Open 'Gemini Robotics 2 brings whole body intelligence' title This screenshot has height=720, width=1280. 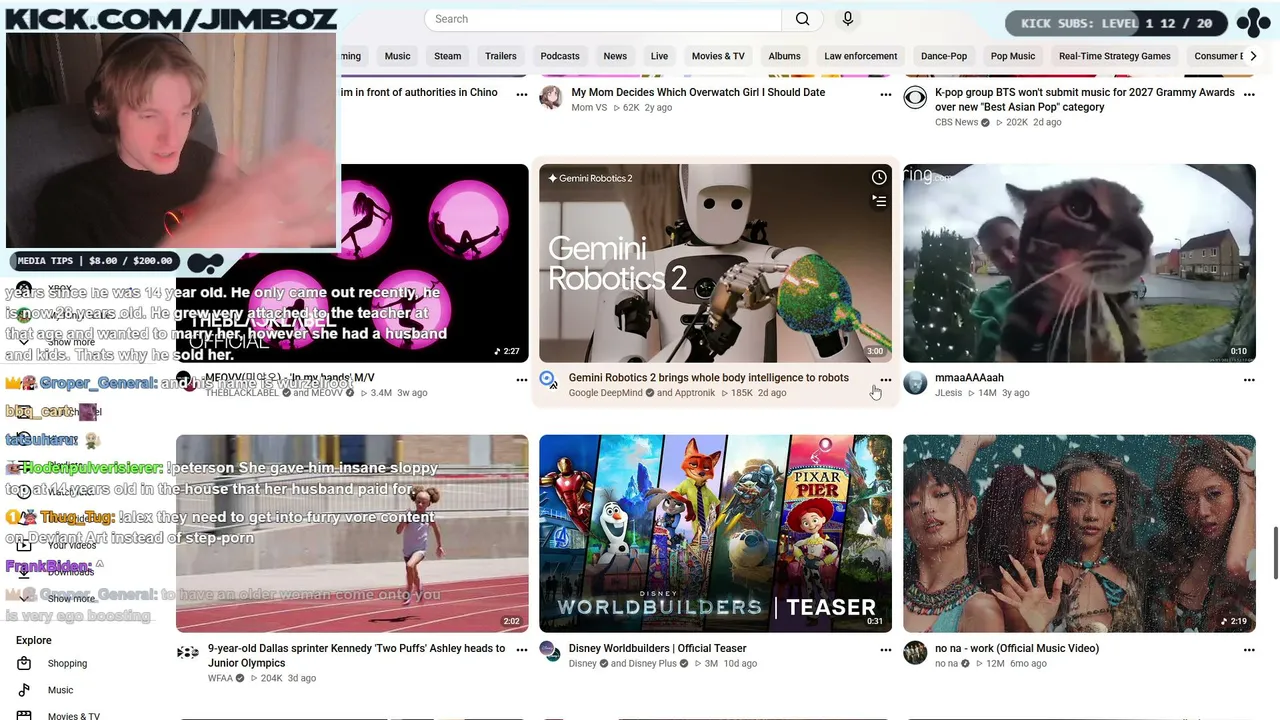709,378
